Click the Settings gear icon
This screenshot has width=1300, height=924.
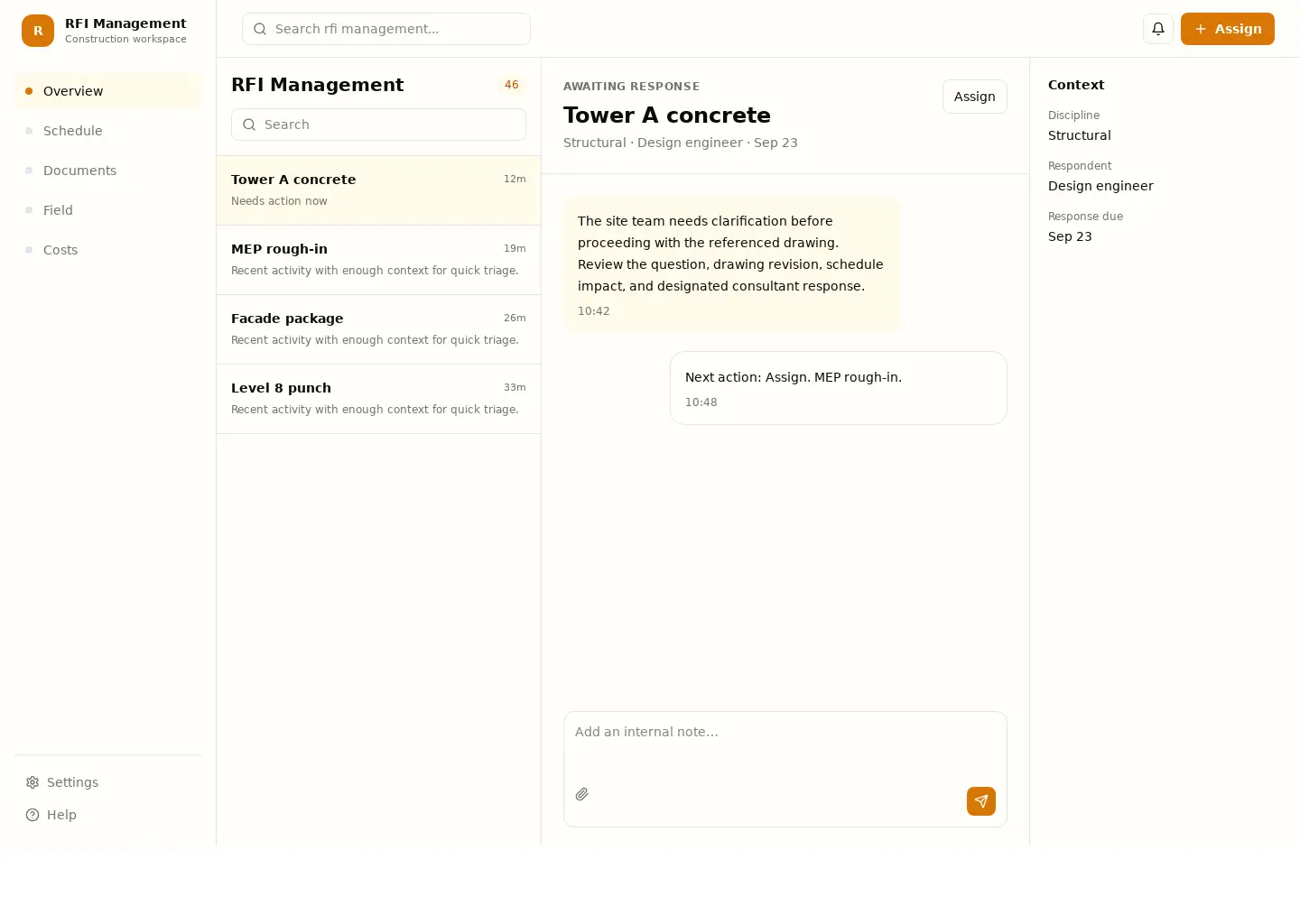click(x=32, y=782)
